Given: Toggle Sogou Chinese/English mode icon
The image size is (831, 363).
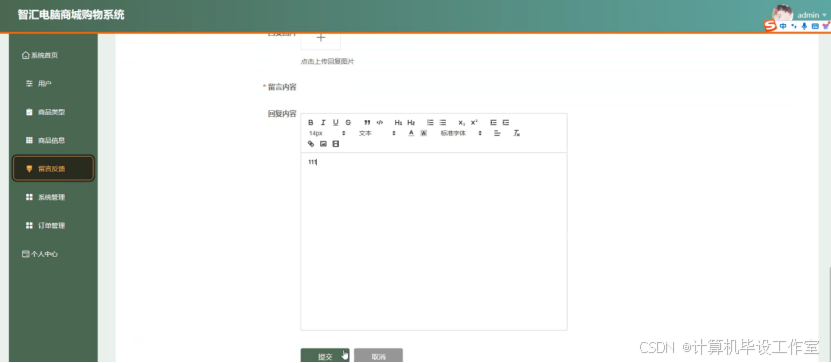Looking at the screenshot, I should (783, 26).
